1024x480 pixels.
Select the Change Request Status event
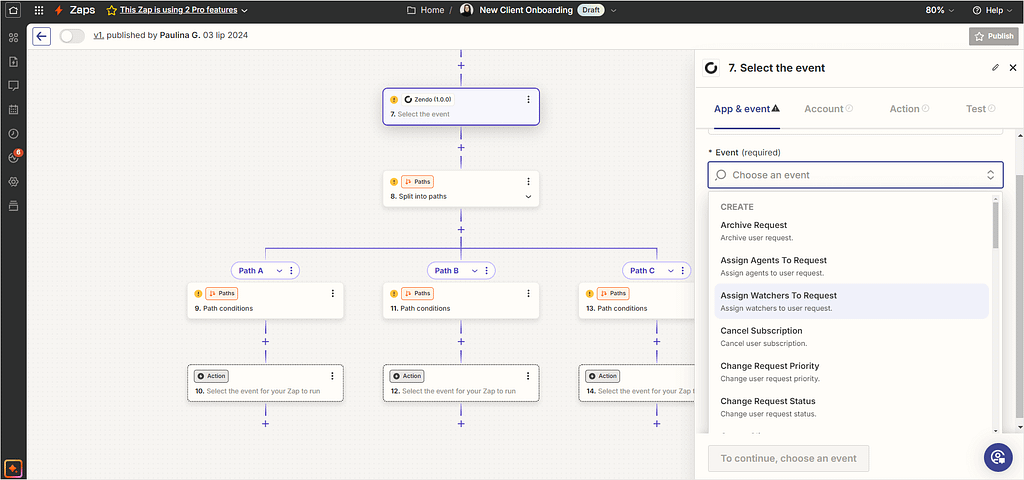pos(851,407)
